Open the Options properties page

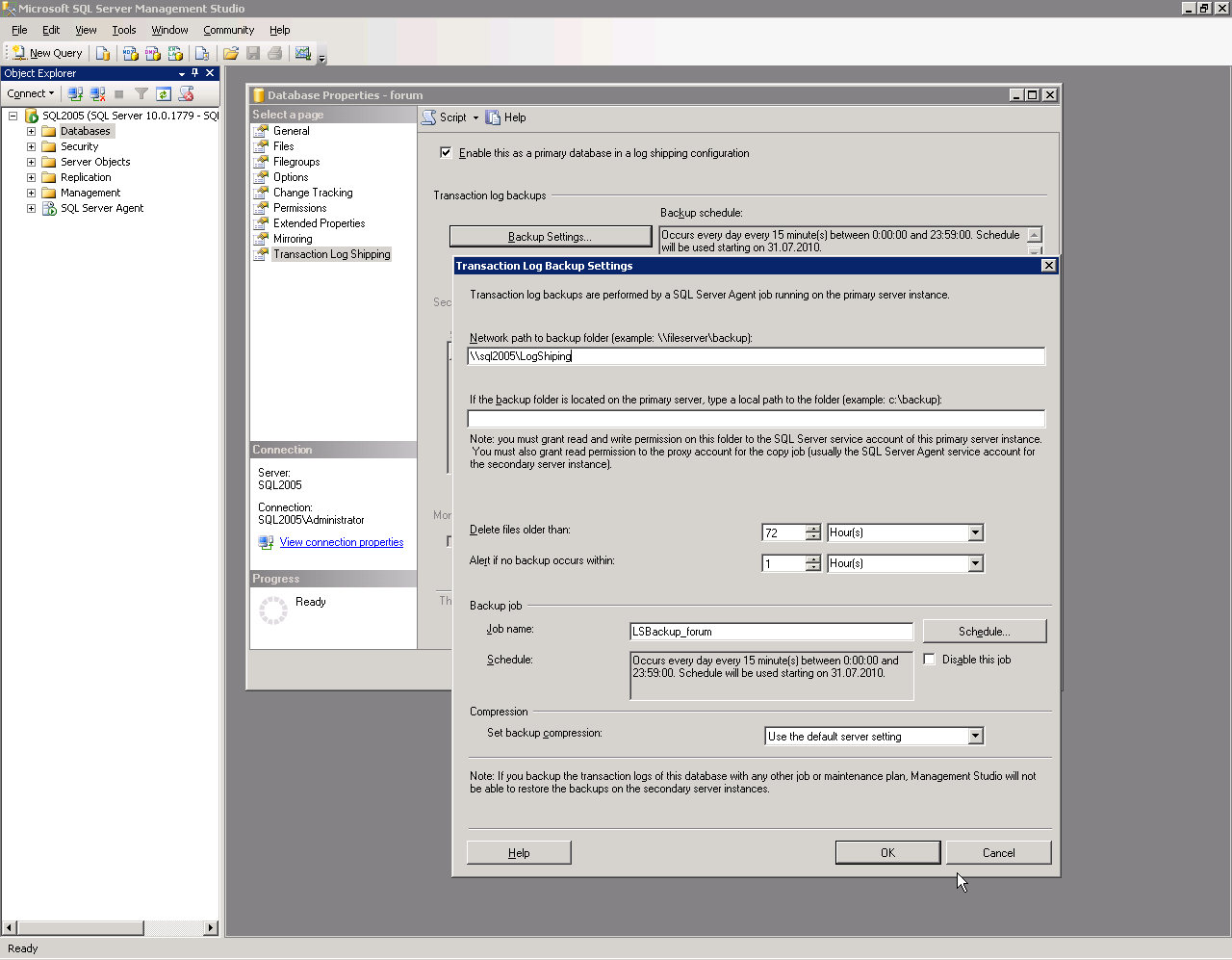tap(291, 177)
